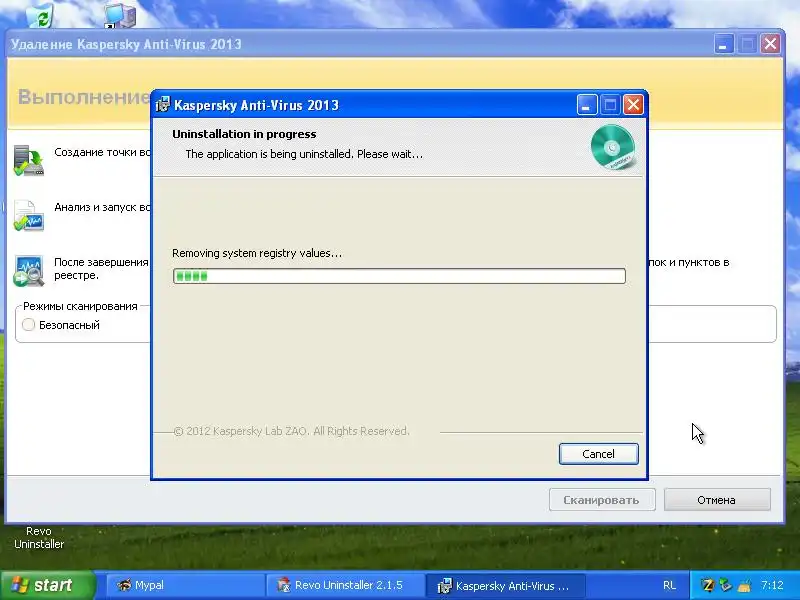The height and width of the screenshot is (600, 800).
Task: Switch to Kaspersky Anti-Virus taskbar button
Action: click(505, 585)
